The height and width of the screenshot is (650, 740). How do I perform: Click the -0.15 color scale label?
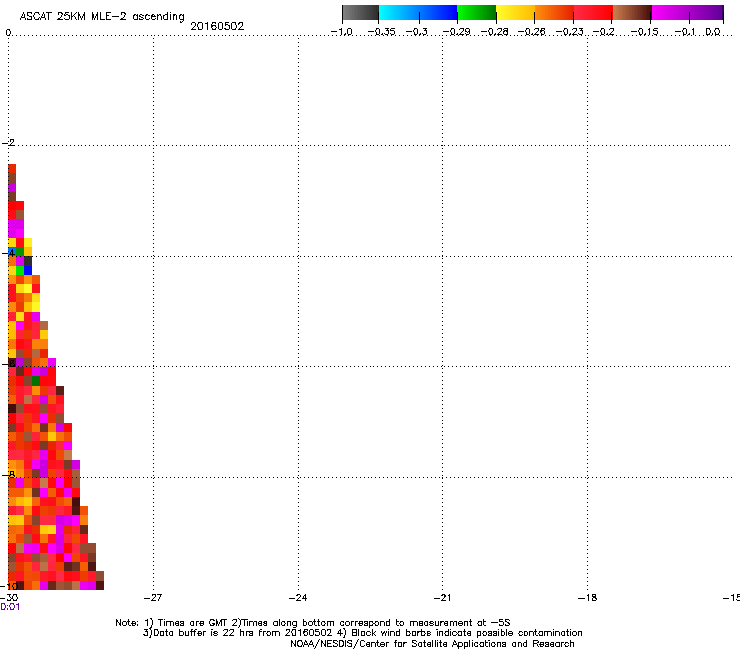tap(645, 32)
